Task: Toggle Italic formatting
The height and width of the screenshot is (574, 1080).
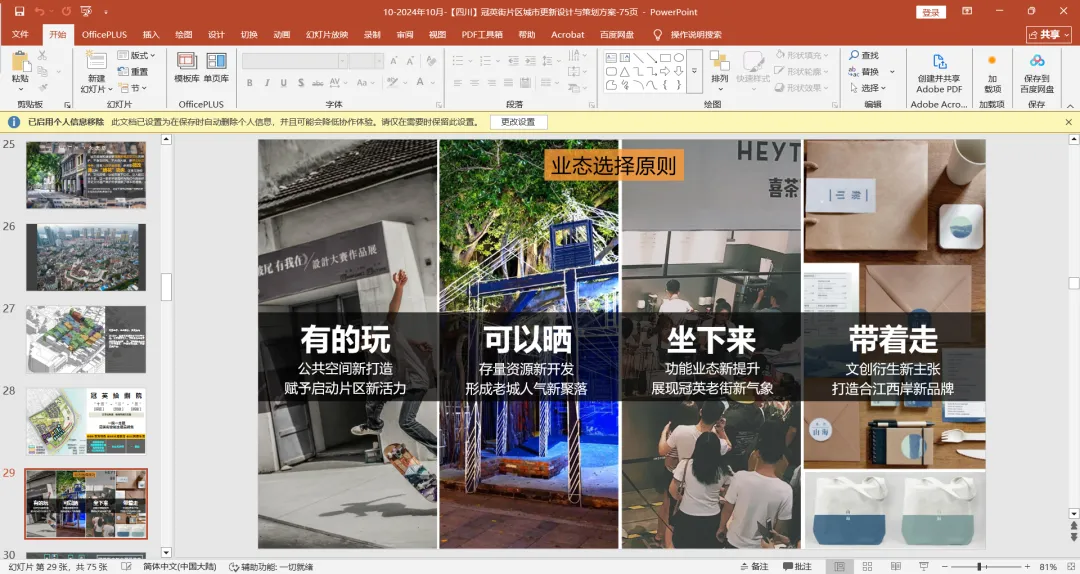Action: tap(267, 83)
